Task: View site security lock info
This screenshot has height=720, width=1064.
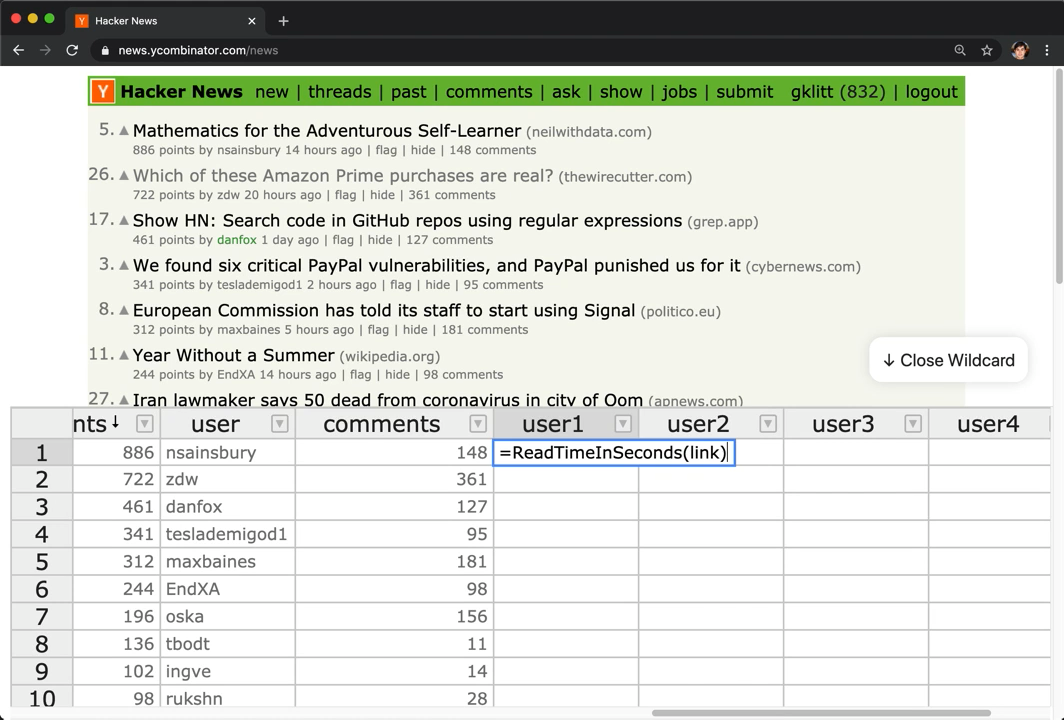Action: [104, 50]
